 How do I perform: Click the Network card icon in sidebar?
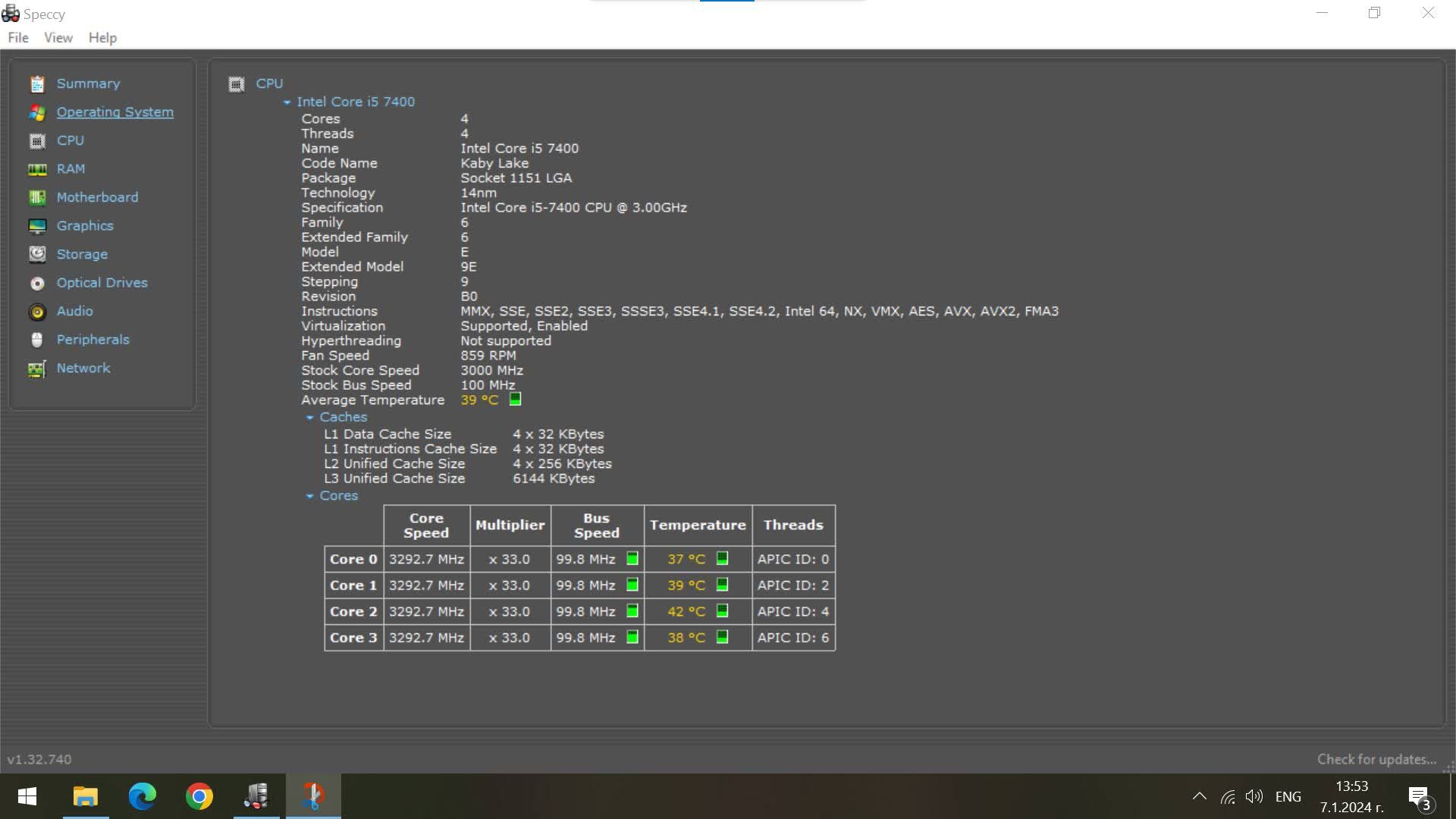tap(37, 369)
